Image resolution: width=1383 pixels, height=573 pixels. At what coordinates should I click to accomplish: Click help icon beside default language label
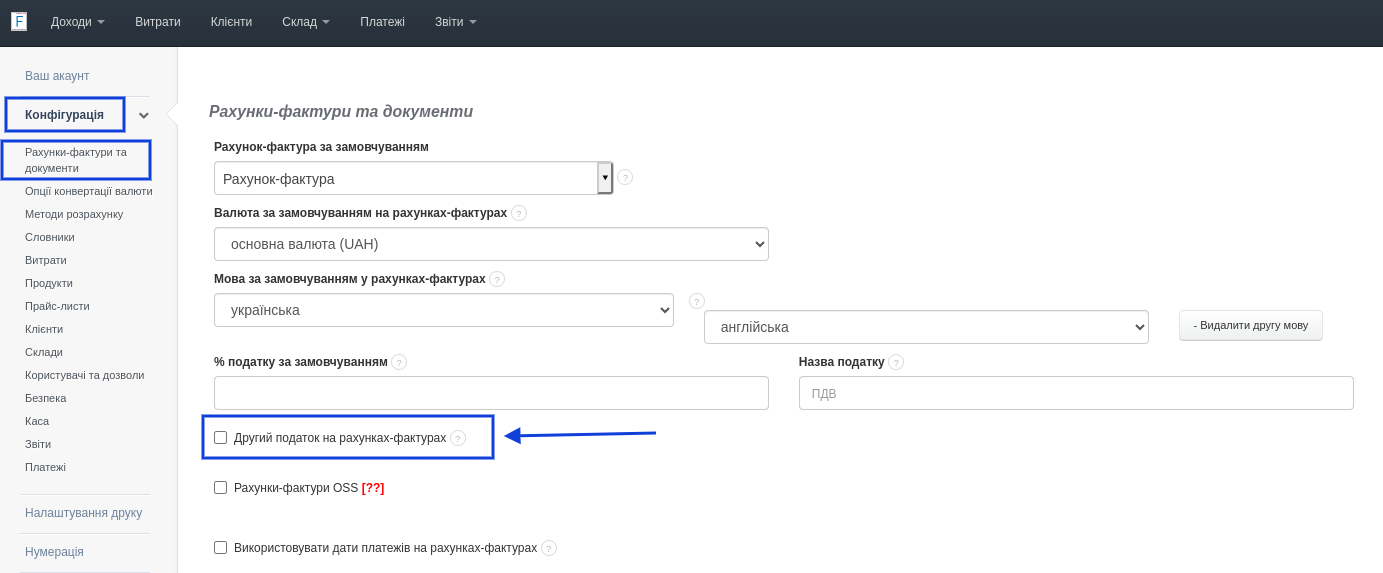coord(497,279)
